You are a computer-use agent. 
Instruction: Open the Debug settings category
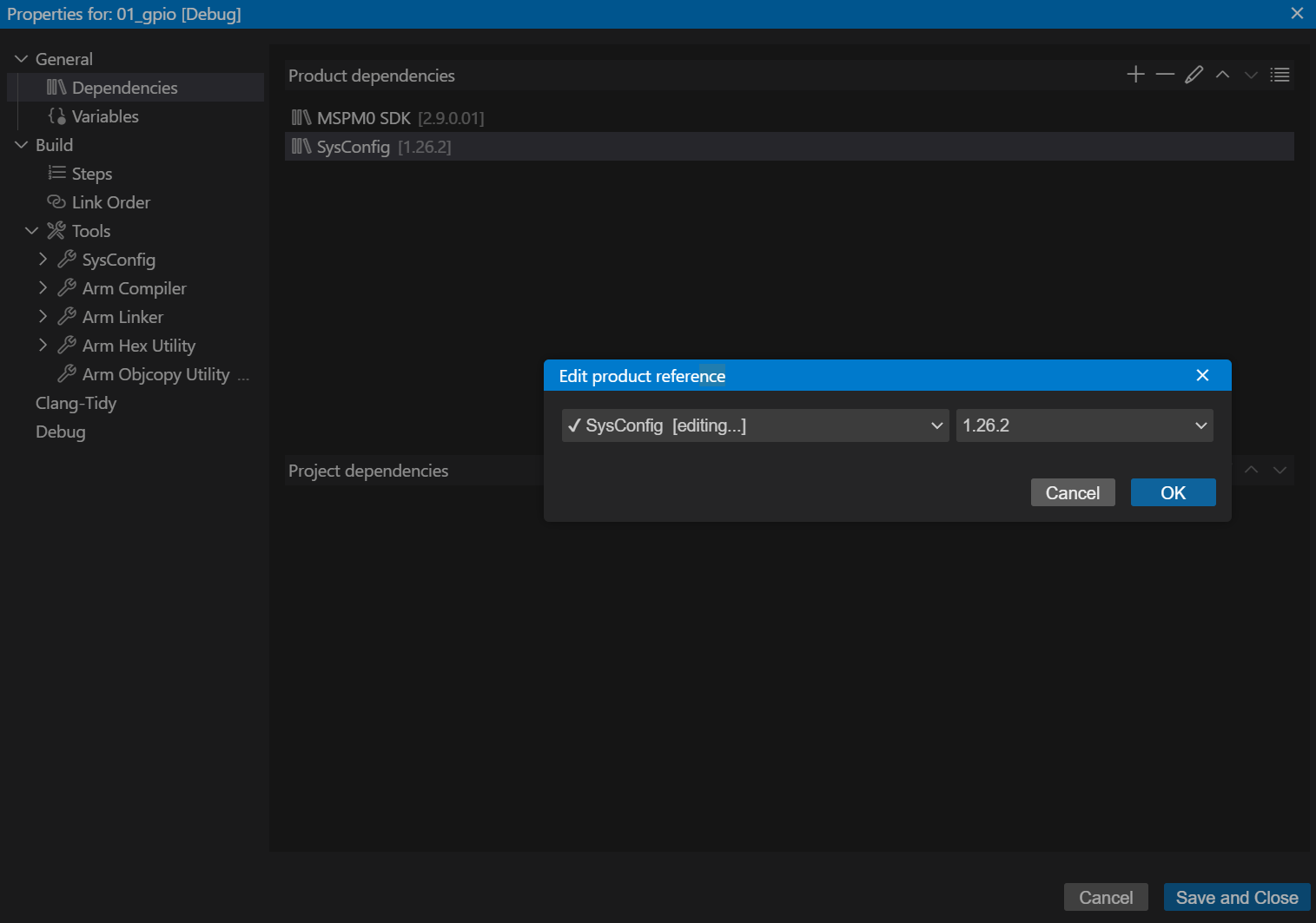(x=61, y=432)
